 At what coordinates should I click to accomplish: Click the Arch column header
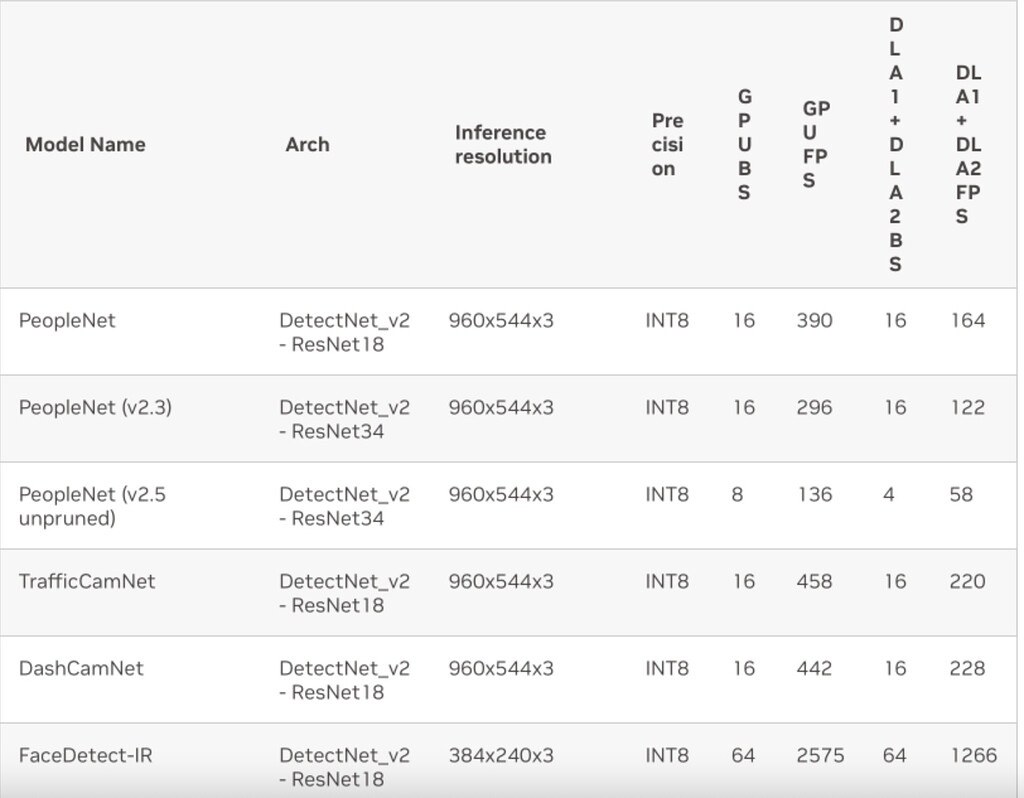308,144
